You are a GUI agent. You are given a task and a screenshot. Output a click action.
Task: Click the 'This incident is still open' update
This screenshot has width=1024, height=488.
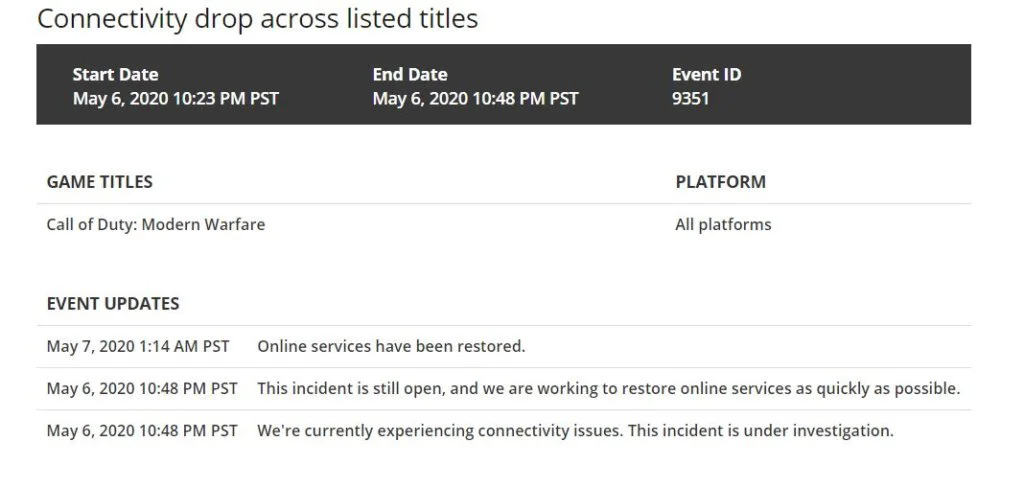tap(609, 389)
